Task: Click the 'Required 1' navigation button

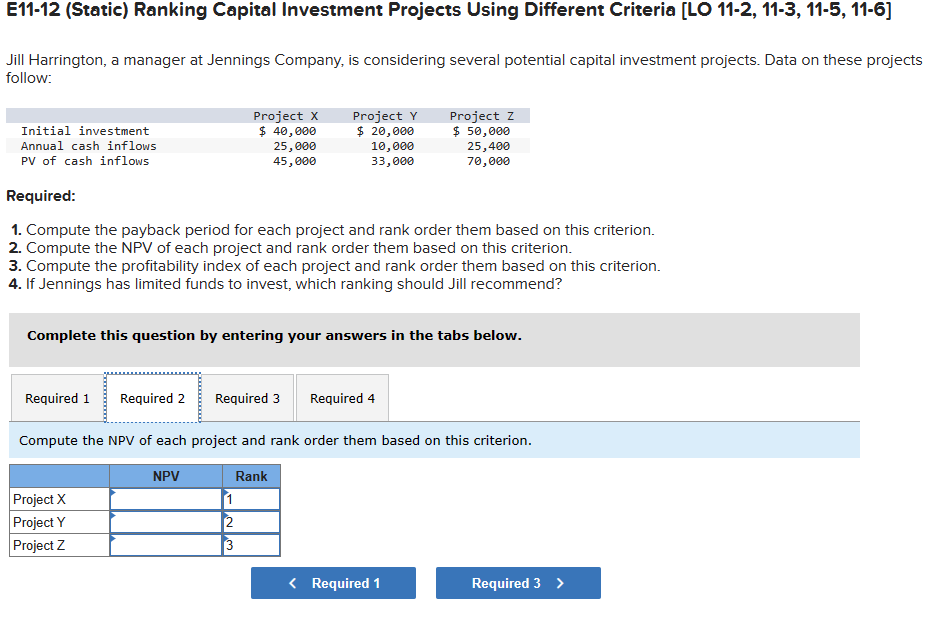Action: [x=333, y=583]
